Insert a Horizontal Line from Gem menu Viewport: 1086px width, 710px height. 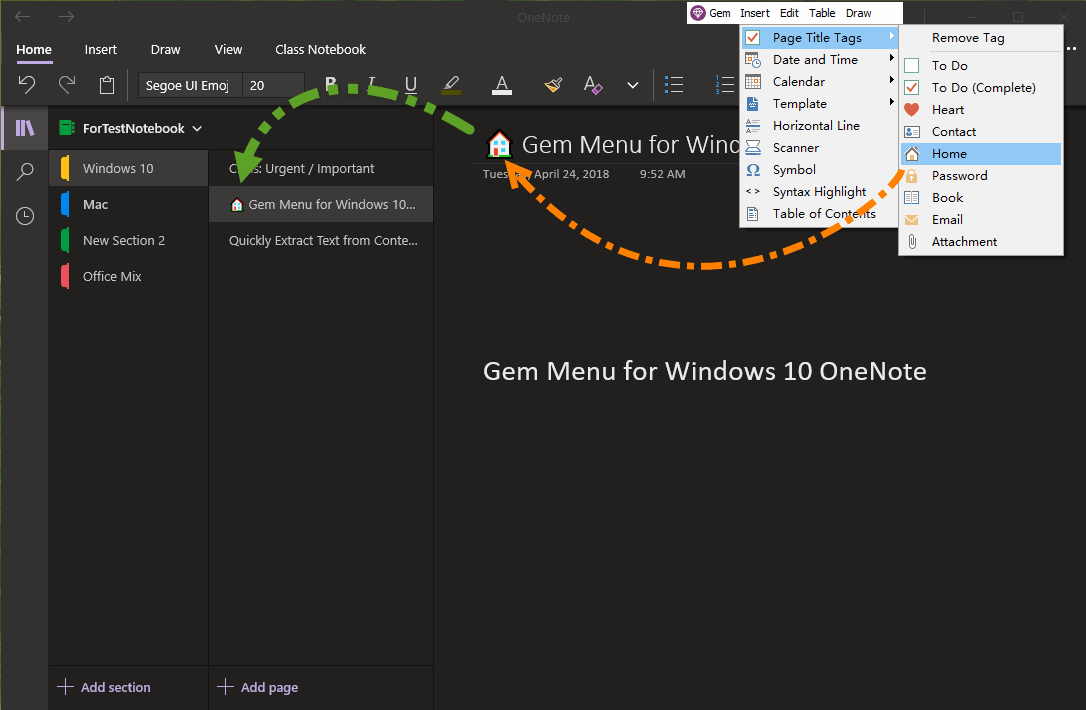(x=819, y=125)
